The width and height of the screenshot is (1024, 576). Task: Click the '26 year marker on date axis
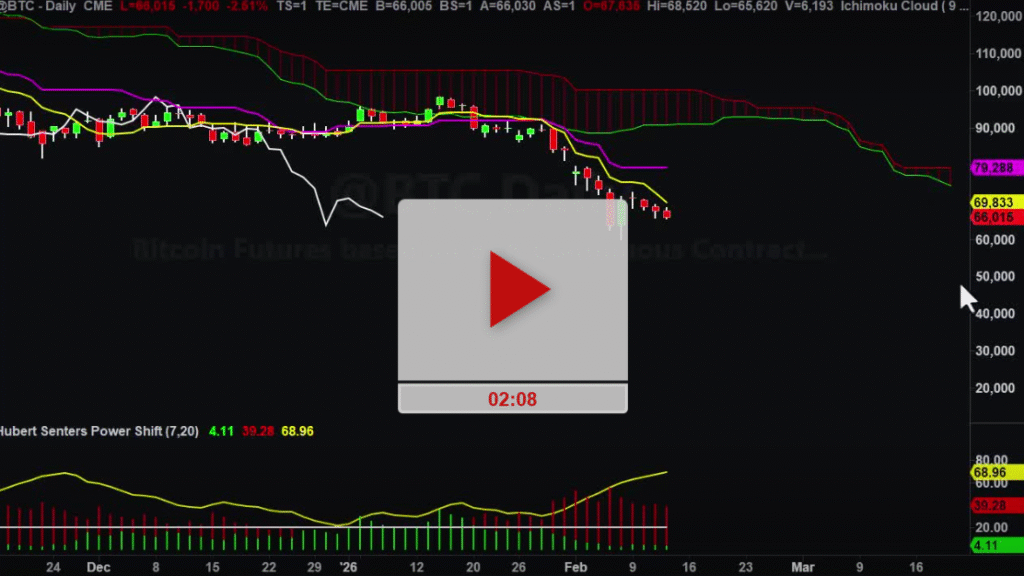tap(348, 565)
